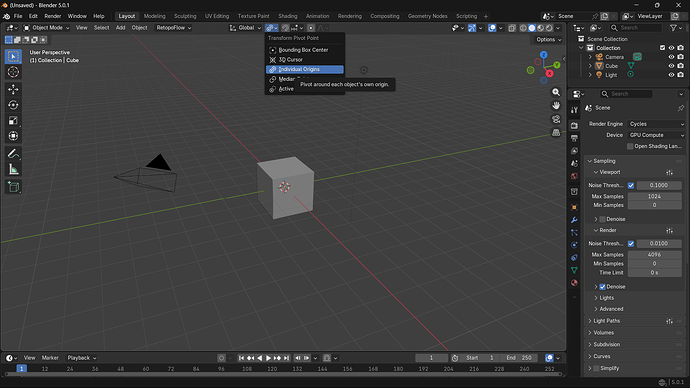Open the Object Mode dropdown
Viewport: 690px width, 388px height.
coord(46,28)
